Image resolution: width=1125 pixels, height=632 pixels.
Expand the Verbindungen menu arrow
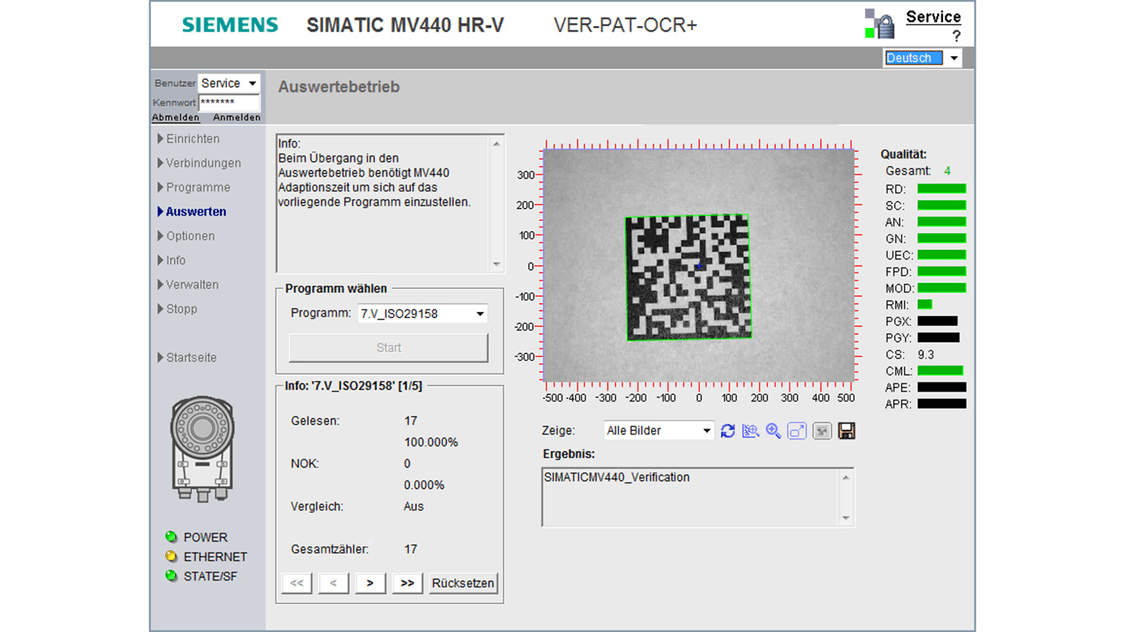(x=160, y=163)
